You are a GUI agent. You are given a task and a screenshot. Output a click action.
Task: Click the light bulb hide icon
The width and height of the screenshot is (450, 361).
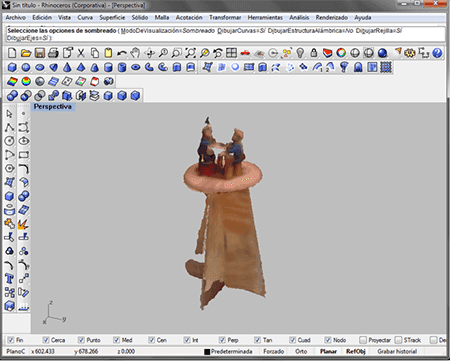[300, 53]
